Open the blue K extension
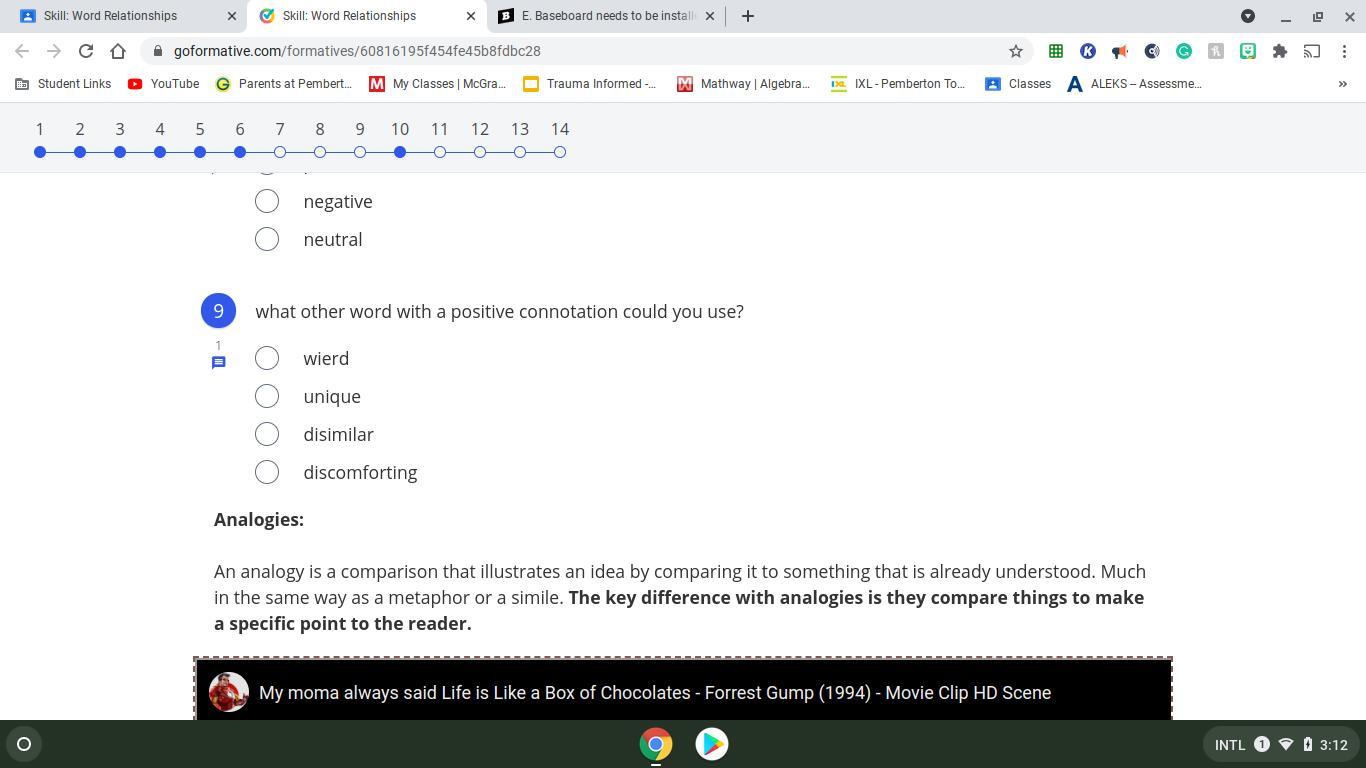Viewport: 1366px width, 768px height. point(1088,51)
